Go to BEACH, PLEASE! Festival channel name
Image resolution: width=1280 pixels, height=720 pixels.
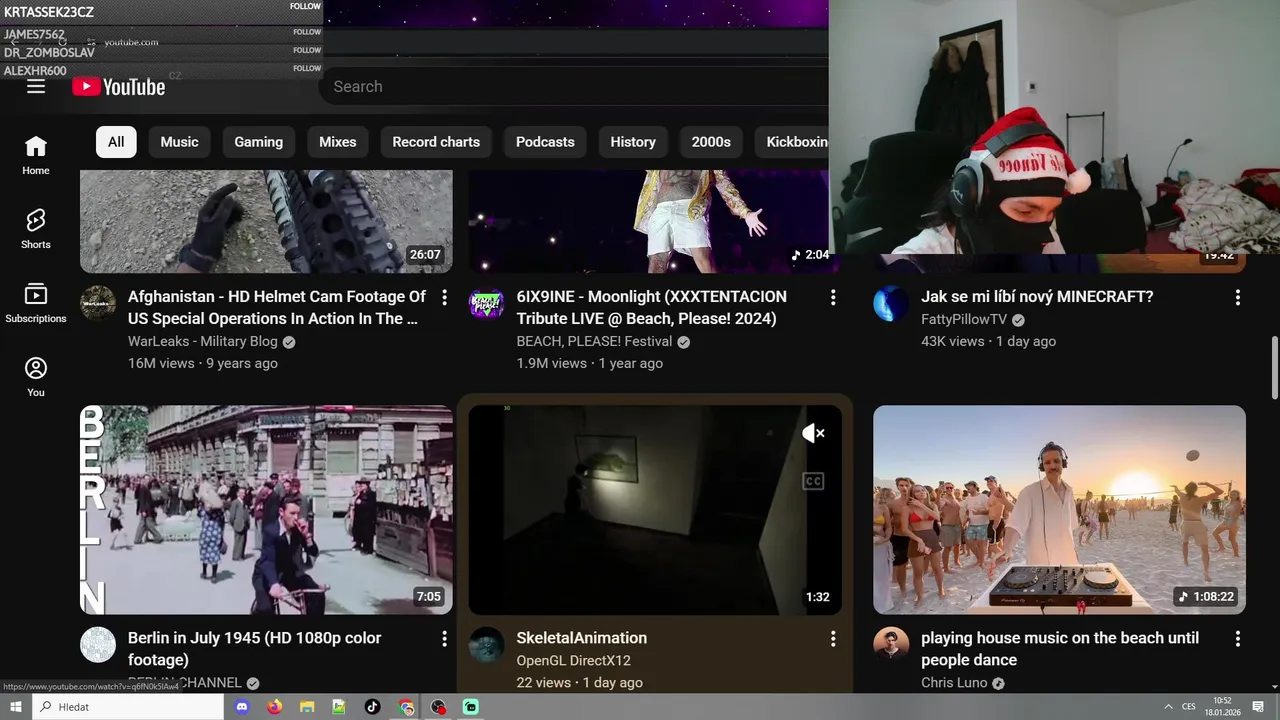(594, 341)
